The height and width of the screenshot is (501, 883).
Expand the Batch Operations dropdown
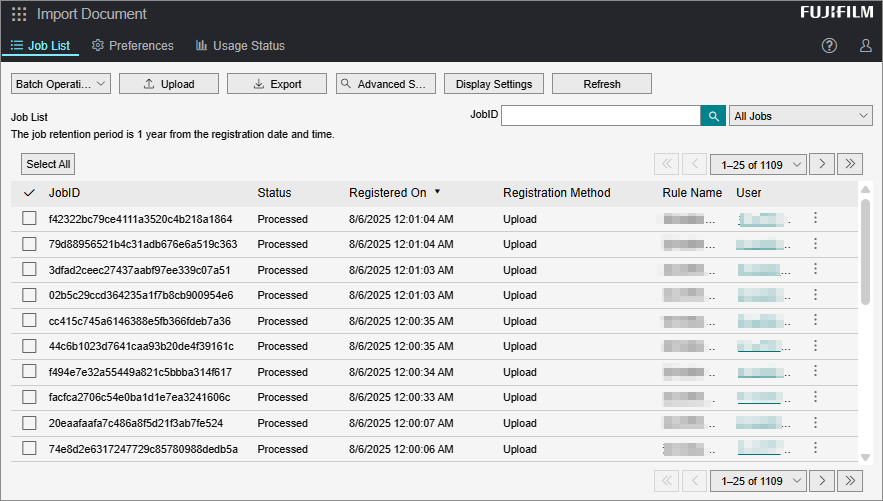61,84
